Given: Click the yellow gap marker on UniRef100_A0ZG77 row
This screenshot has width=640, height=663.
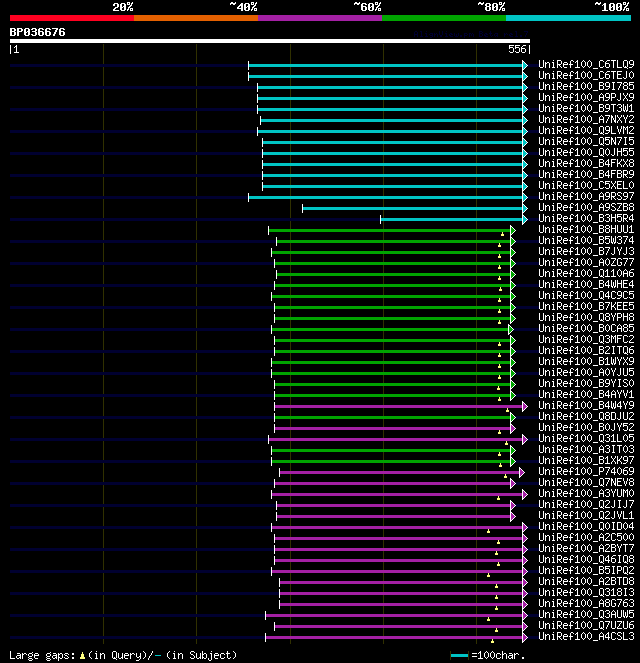Looking at the screenshot, I should point(499,267).
